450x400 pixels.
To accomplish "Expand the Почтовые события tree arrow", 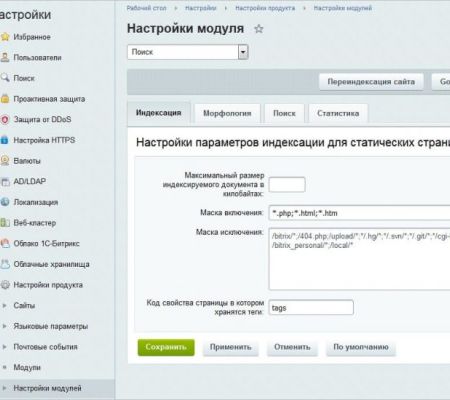I will click(x=4, y=347).
